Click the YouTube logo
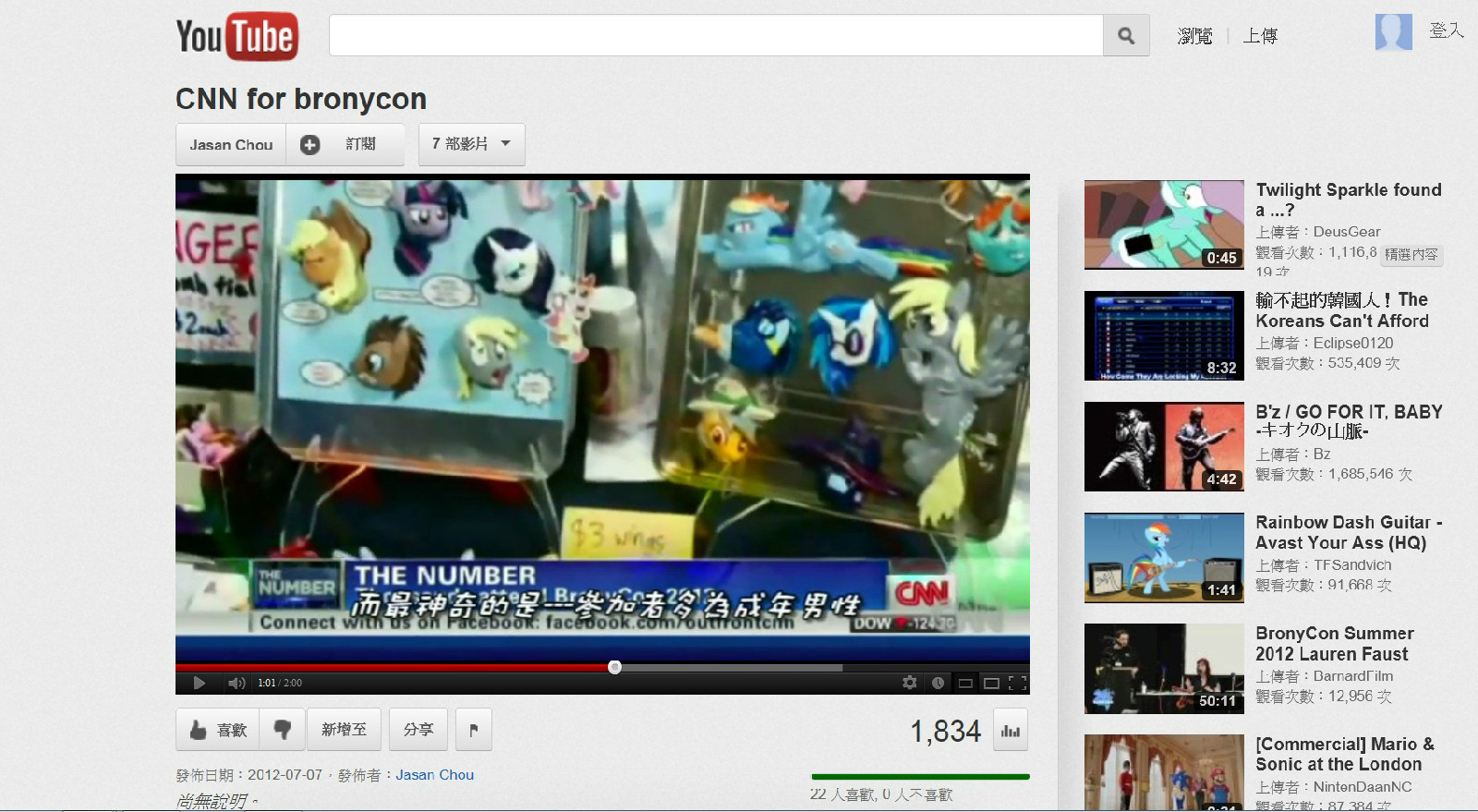 coord(237,37)
